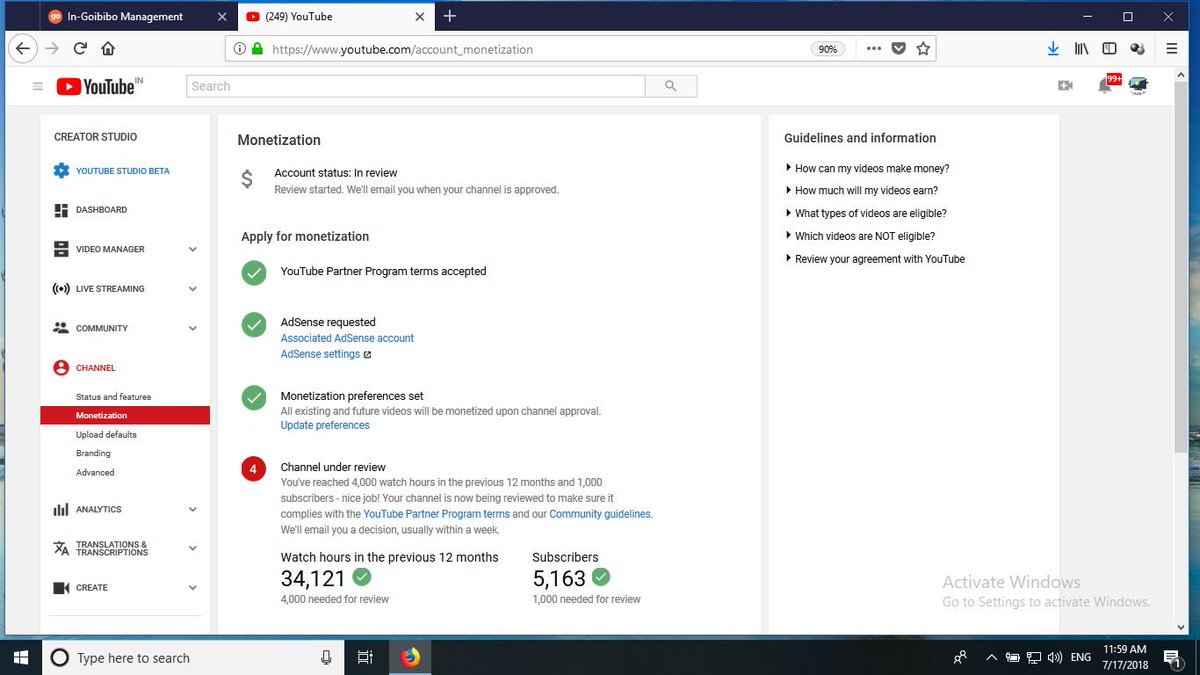
Task: Click the Firefox address bar URL
Action: click(402, 49)
